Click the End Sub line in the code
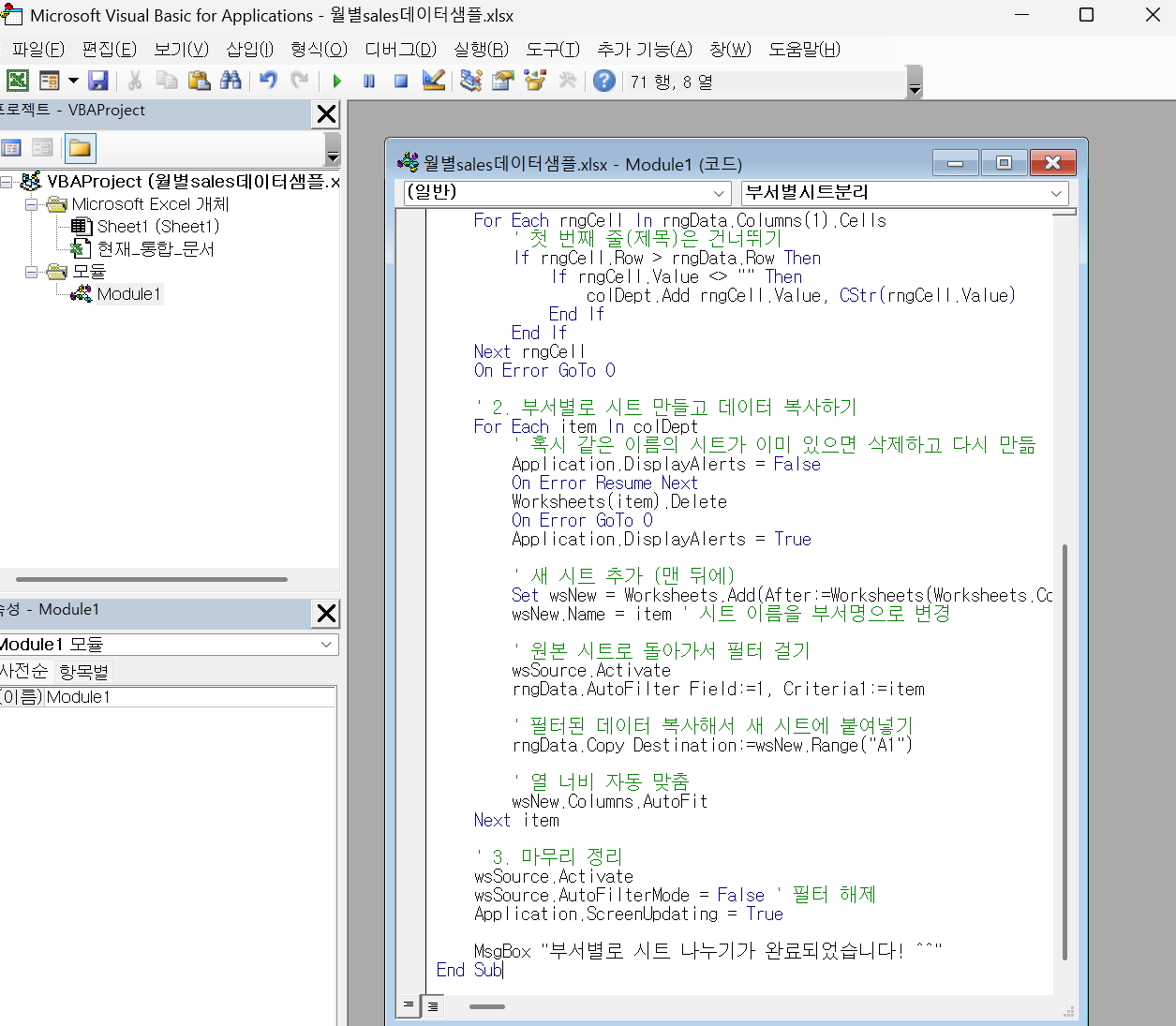 tap(469, 970)
